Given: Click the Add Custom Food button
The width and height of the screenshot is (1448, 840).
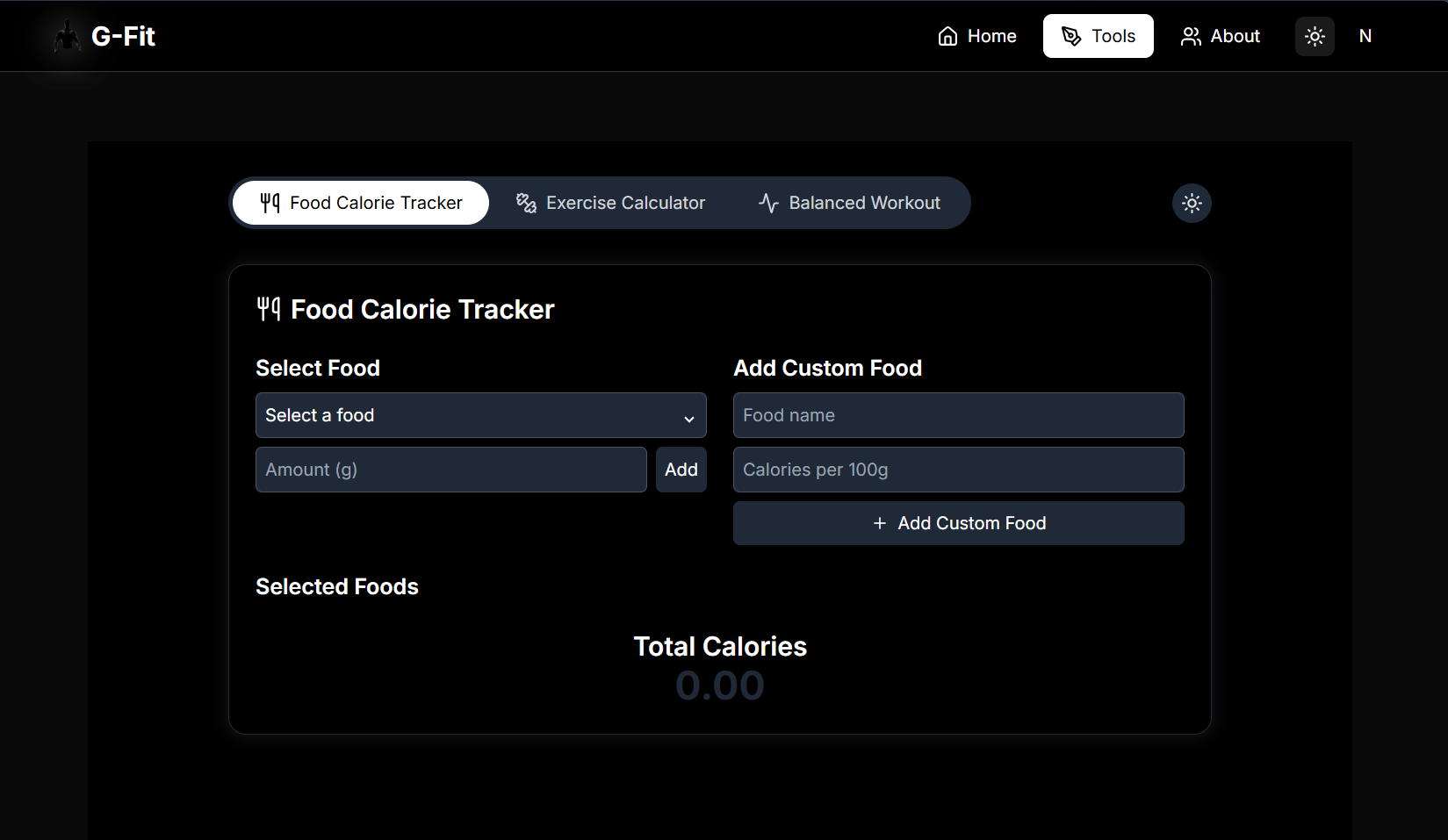Looking at the screenshot, I should click(959, 523).
